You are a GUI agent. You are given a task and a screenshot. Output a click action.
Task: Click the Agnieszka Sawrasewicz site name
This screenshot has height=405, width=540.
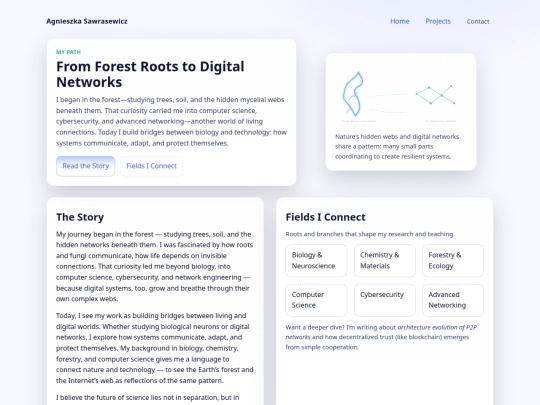87,21
